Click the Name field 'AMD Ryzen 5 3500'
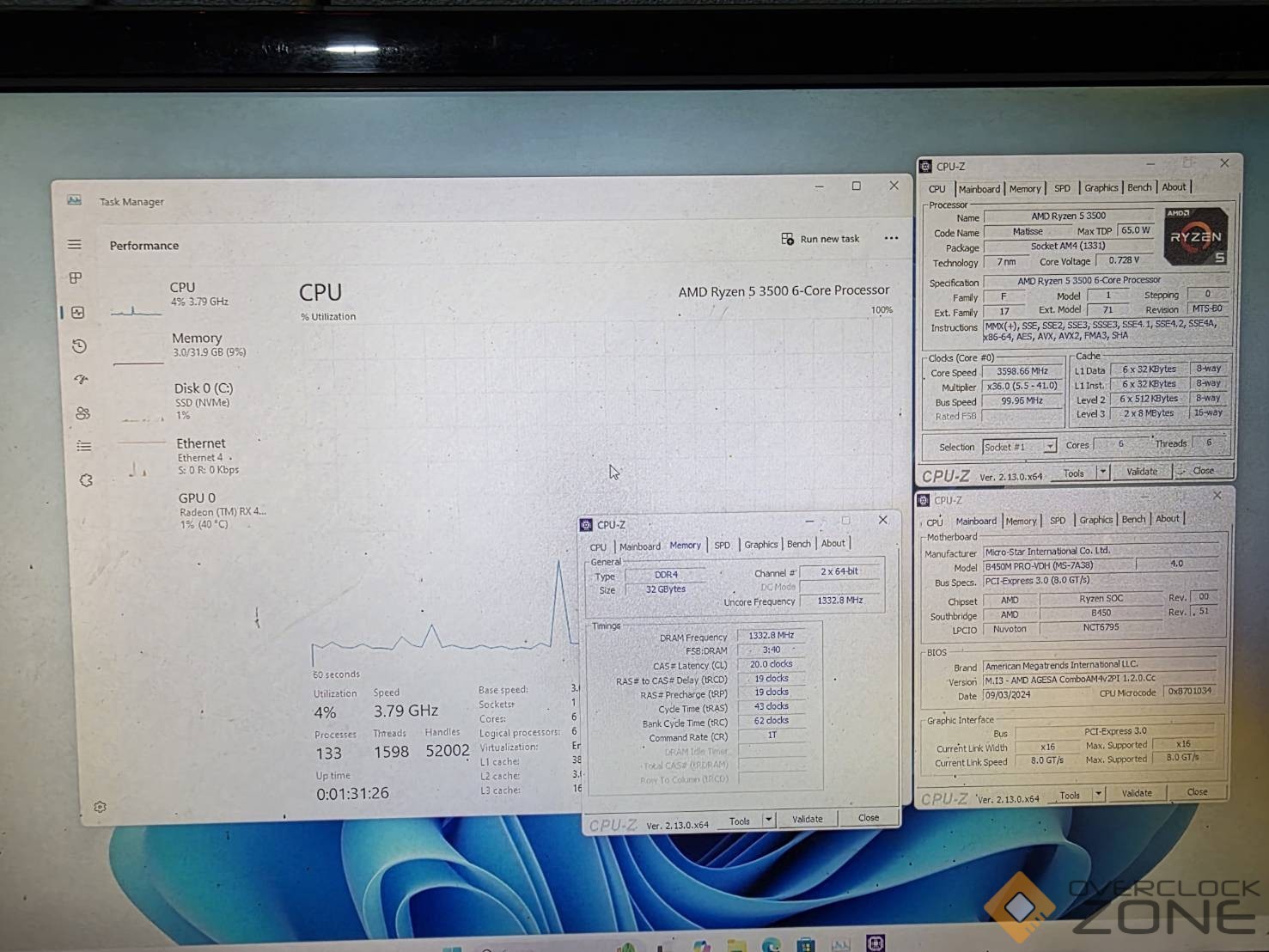1269x952 pixels. [1069, 217]
